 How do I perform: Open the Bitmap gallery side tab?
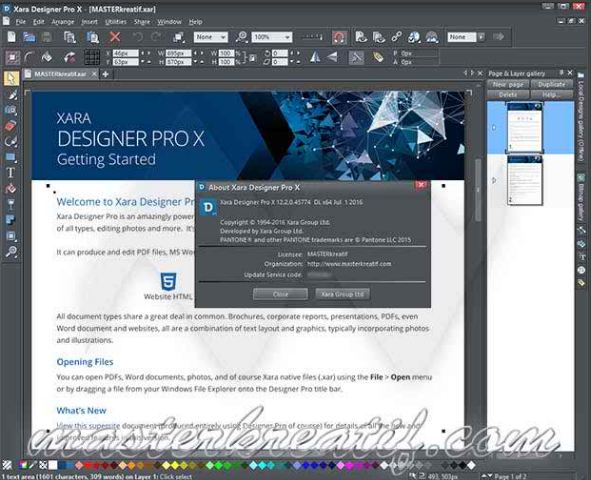pyautogui.click(x=581, y=198)
